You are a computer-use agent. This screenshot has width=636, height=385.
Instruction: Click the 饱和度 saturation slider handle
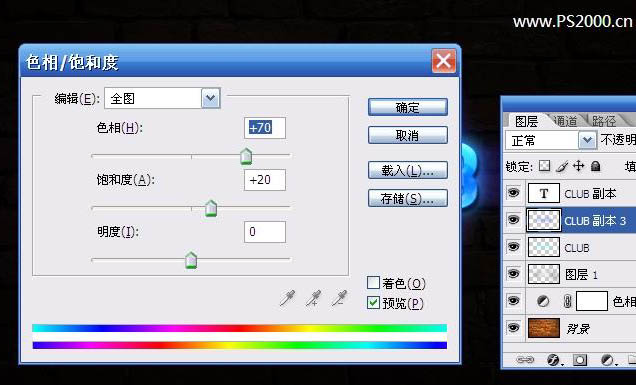(x=211, y=209)
